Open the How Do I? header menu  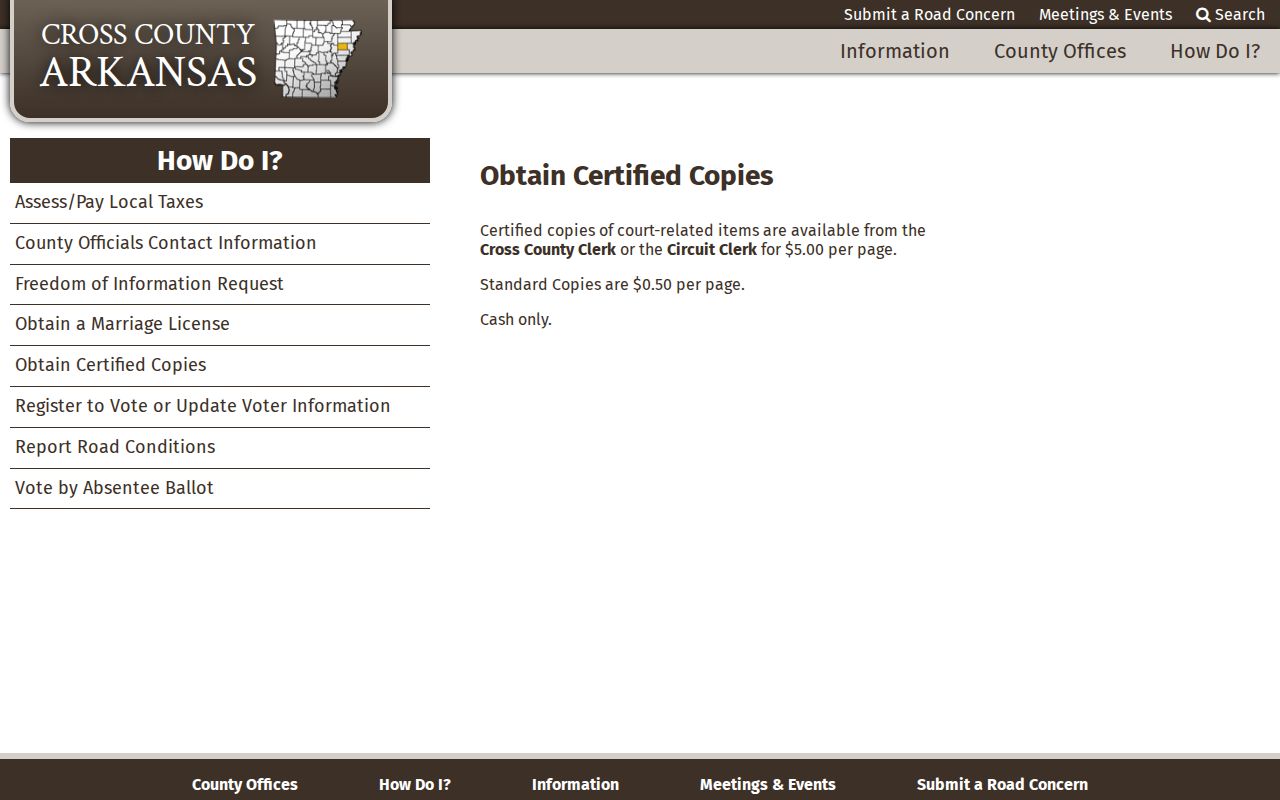pos(1215,51)
